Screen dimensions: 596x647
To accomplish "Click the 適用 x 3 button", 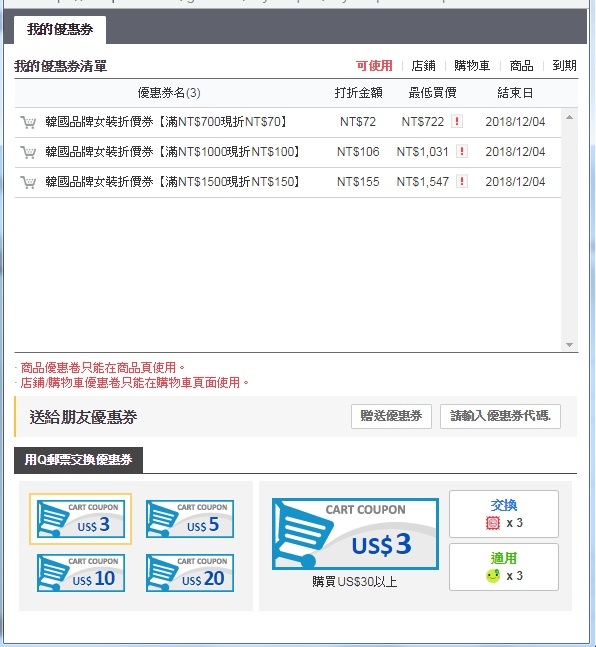I will (x=504, y=567).
